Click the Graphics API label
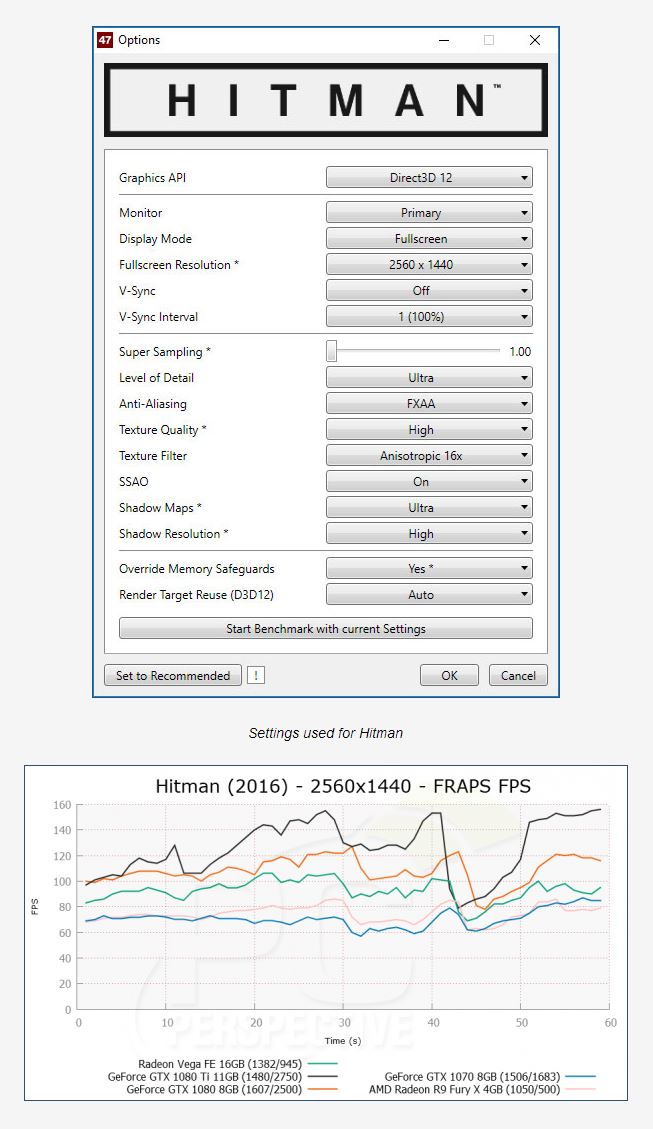Screen dimensions: 653x1129 tap(153, 178)
